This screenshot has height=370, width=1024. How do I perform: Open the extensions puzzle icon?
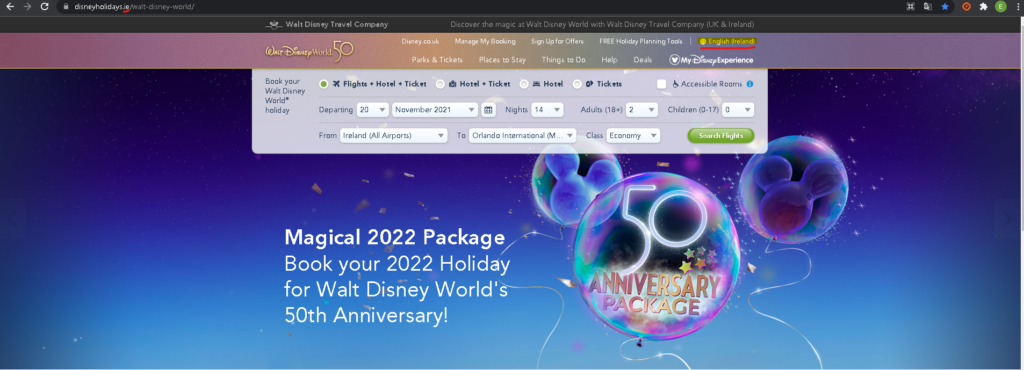[984, 7]
